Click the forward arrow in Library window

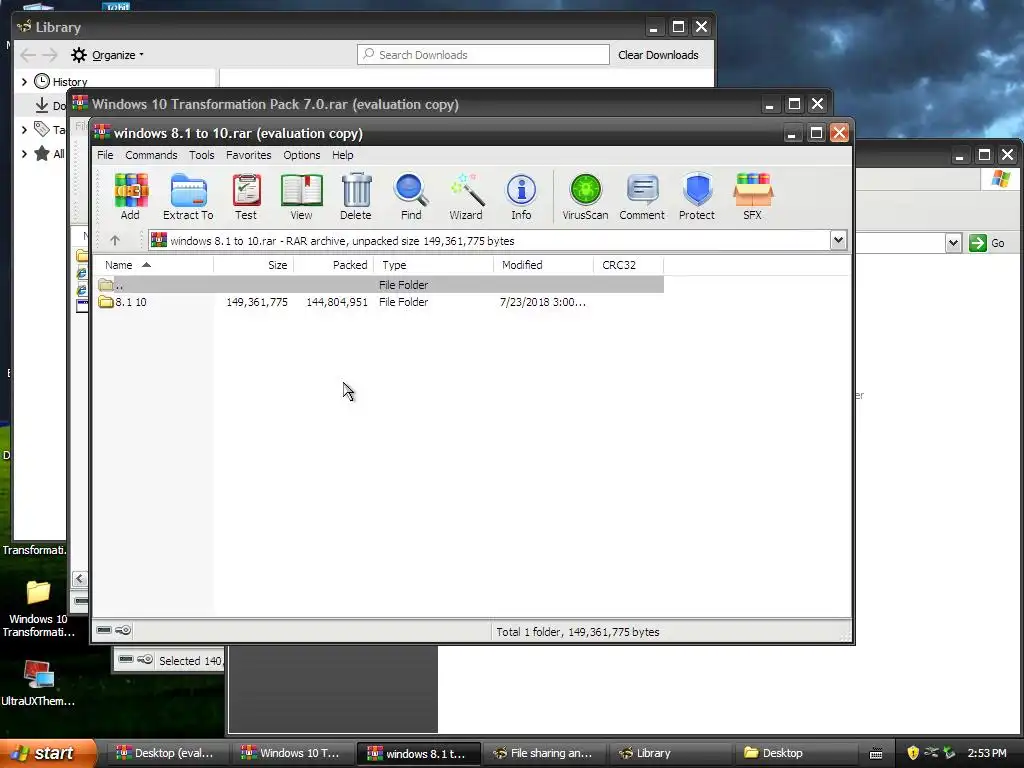tap(50, 55)
